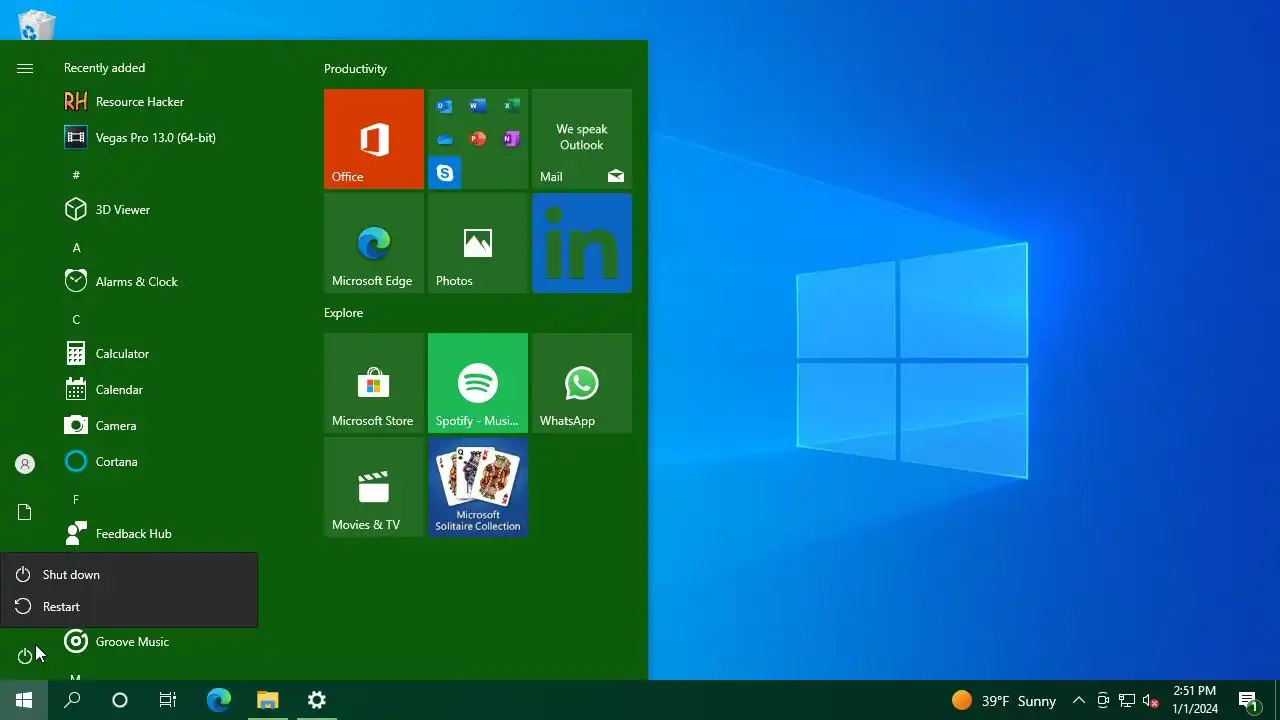This screenshot has width=1280, height=720.
Task: Open Task View on taskbar
Action: (168, 700)
